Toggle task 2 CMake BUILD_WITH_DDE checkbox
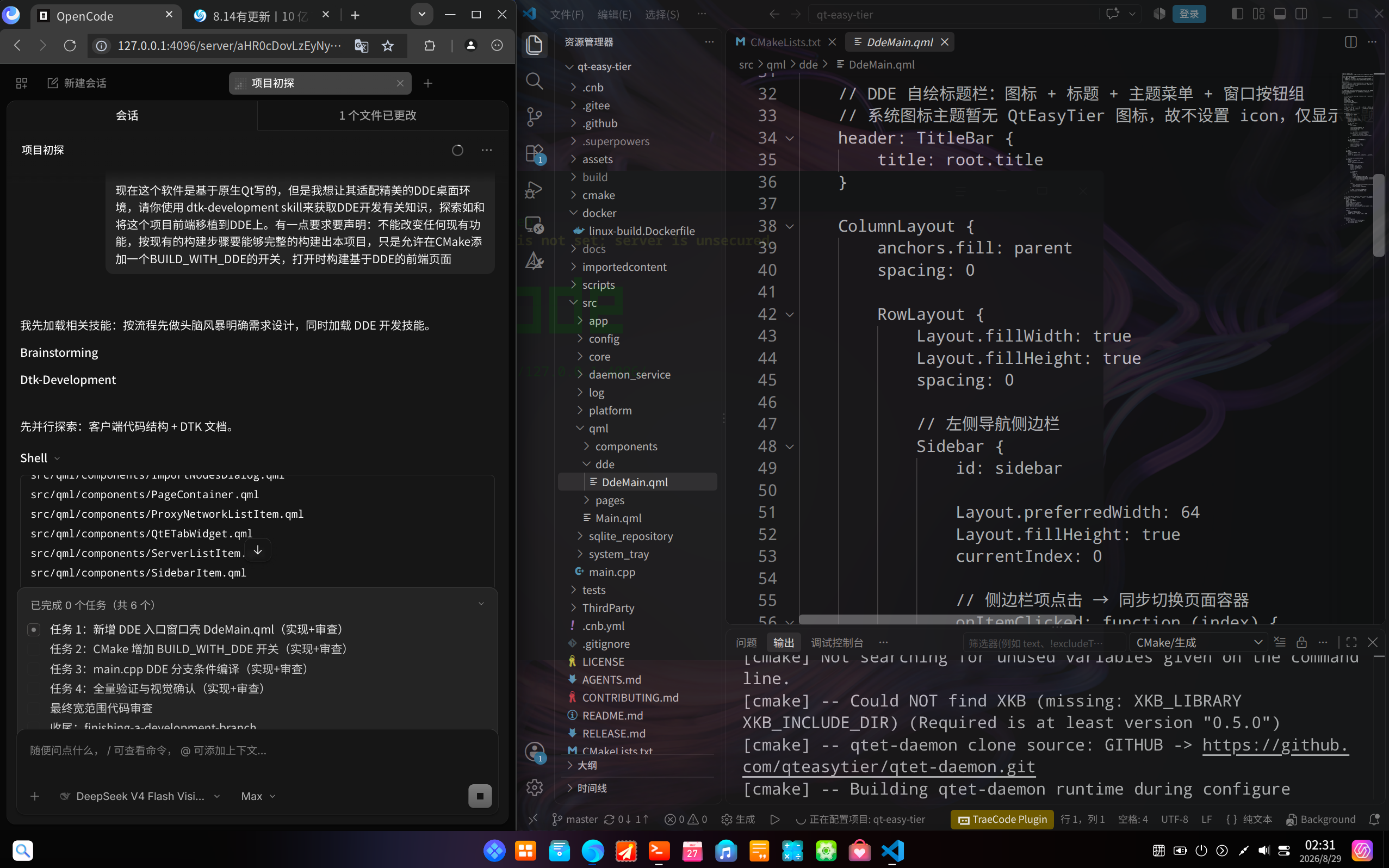The image size is (1389, 868). (34, 649)
